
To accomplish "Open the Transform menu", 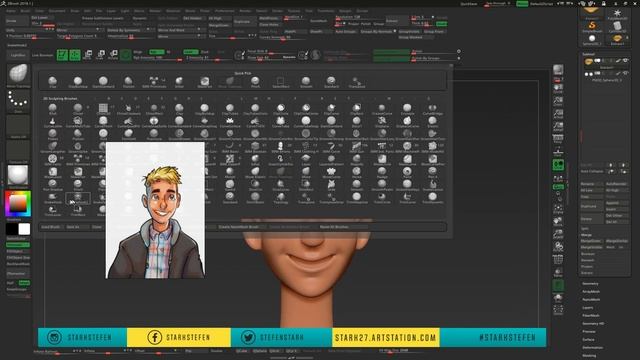I will (326, 11).
